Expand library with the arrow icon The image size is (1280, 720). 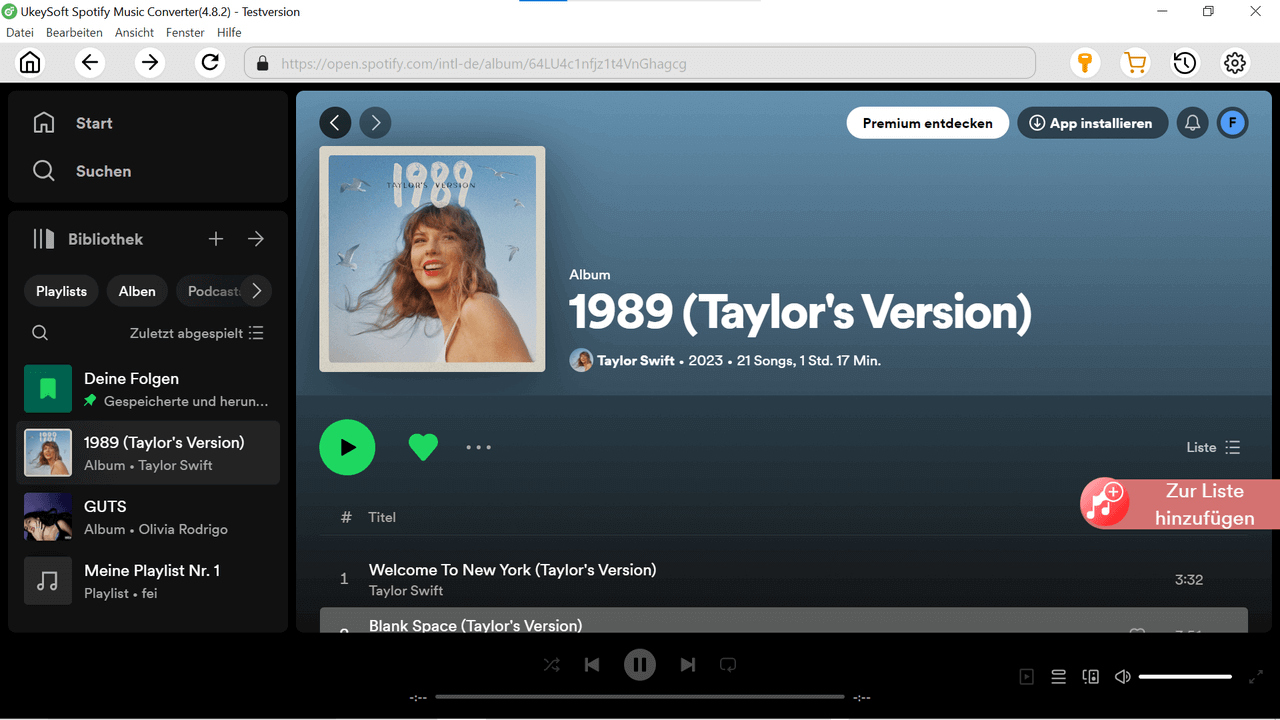(256, 239)
